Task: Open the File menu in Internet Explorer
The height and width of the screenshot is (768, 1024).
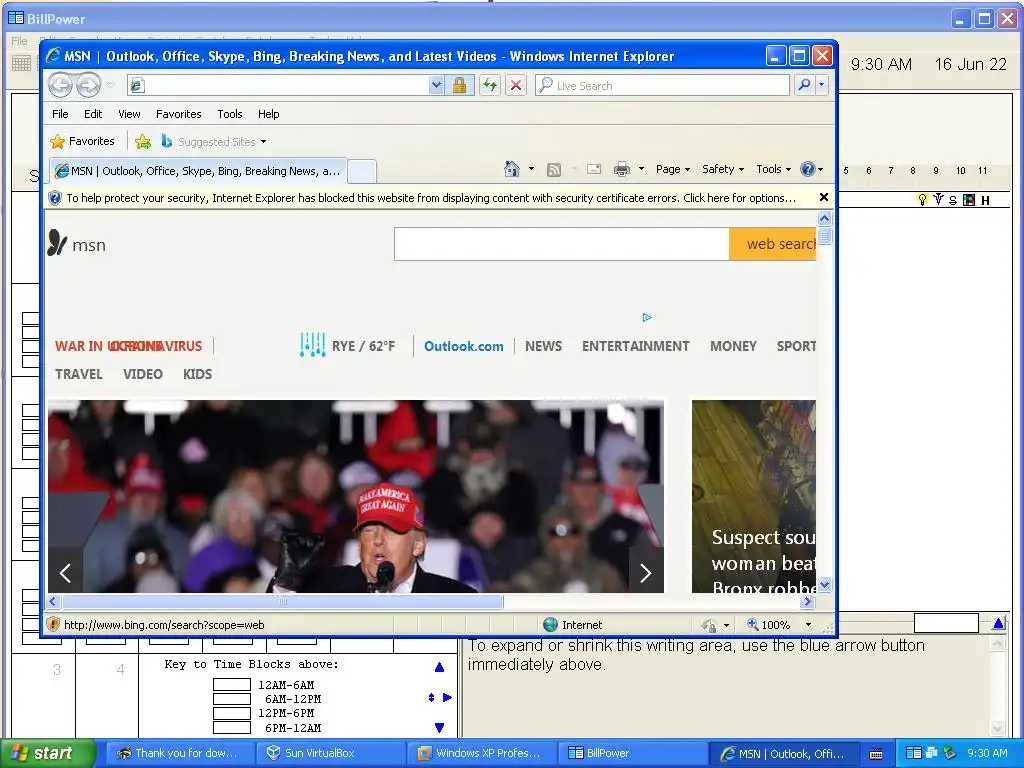Action: pos(60,114)
